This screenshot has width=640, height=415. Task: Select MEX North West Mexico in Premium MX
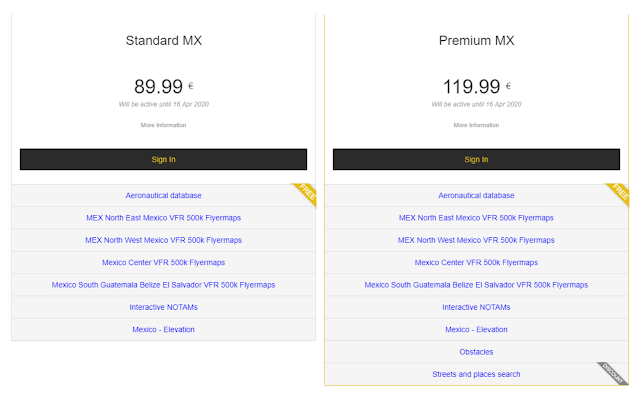pyautogui.click(x=476, y=240)
